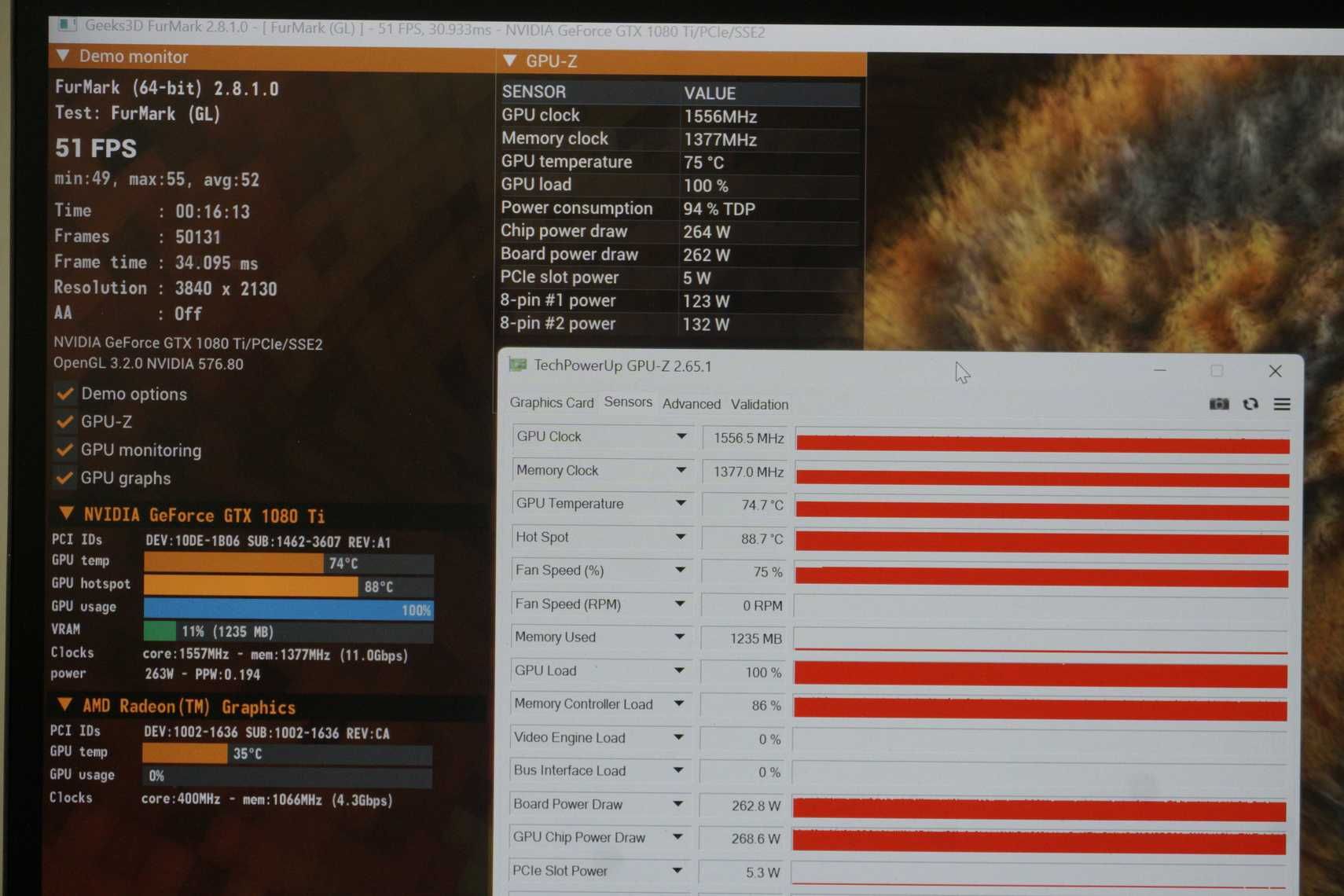Screen dimensions: 1344x896
Task: Open the GPU Load sensor dropdown
Action: point(679,670)
